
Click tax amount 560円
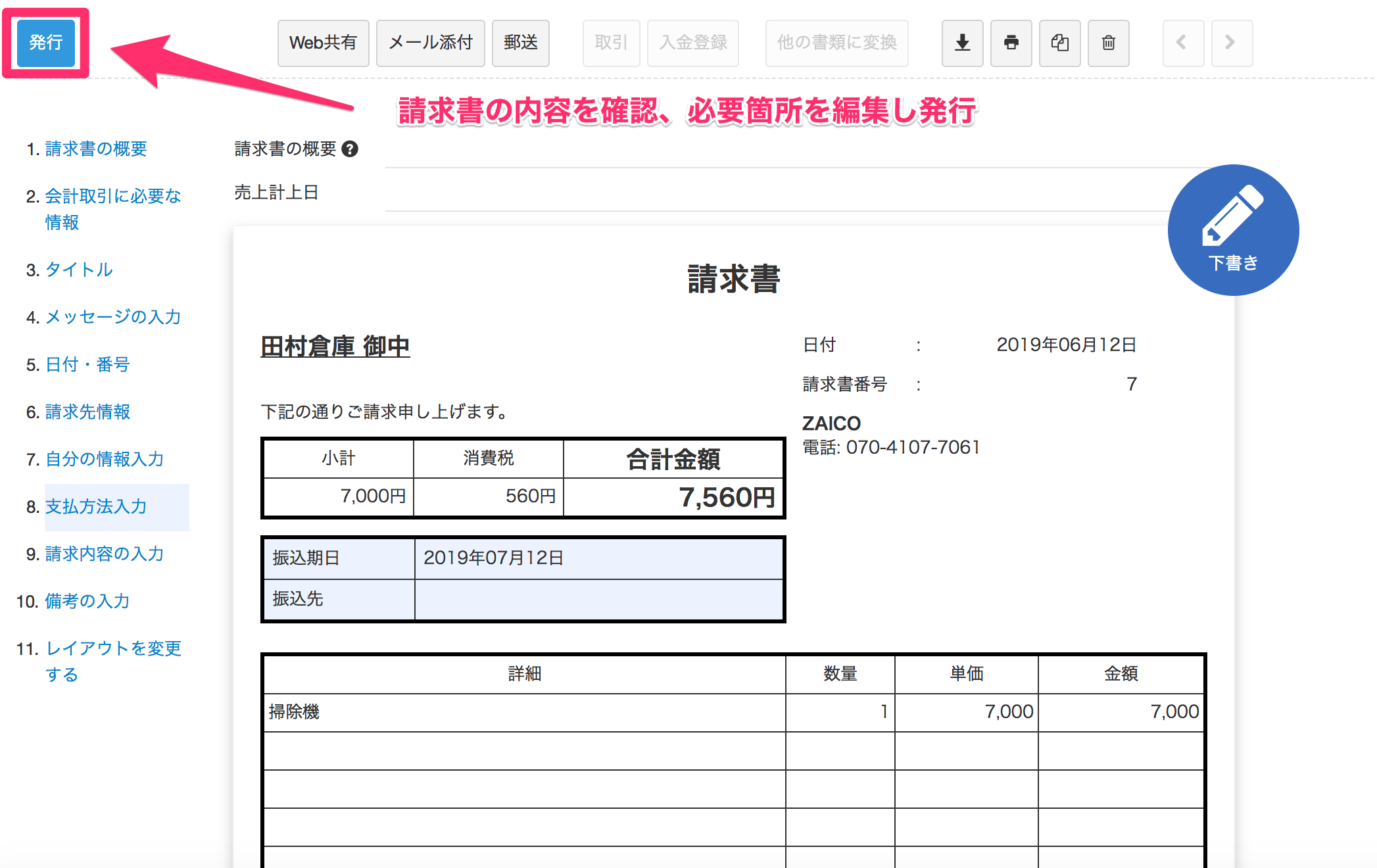pyautogui.click(x=531, y=496)
